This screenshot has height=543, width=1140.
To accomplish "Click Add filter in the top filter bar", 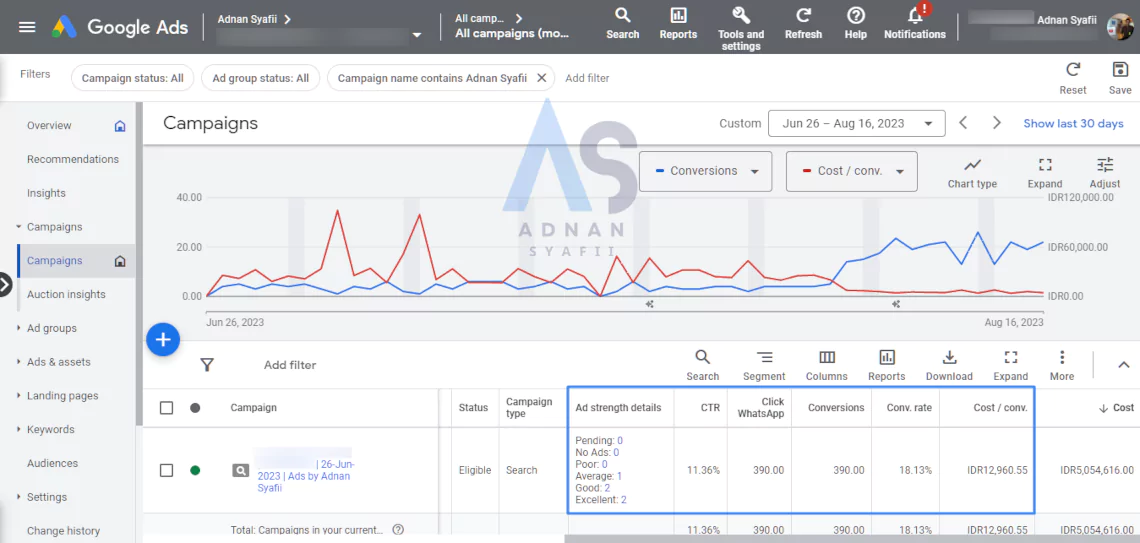I will [587, 78].
